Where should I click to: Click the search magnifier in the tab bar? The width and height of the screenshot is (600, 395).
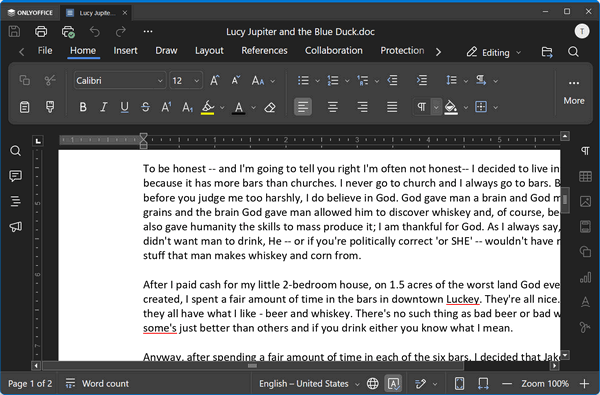click(x=573, y=52)
